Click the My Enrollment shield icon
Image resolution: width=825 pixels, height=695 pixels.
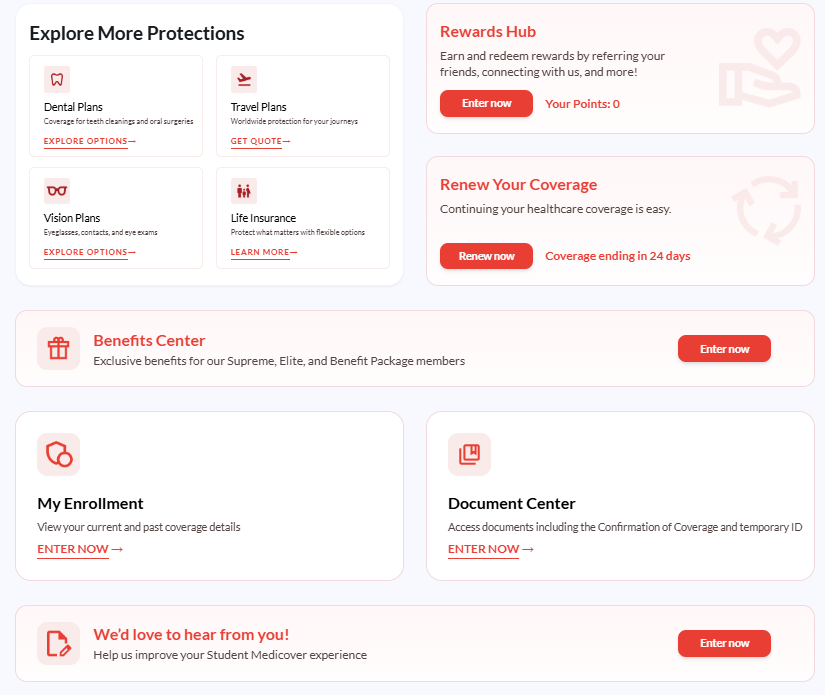58,454
